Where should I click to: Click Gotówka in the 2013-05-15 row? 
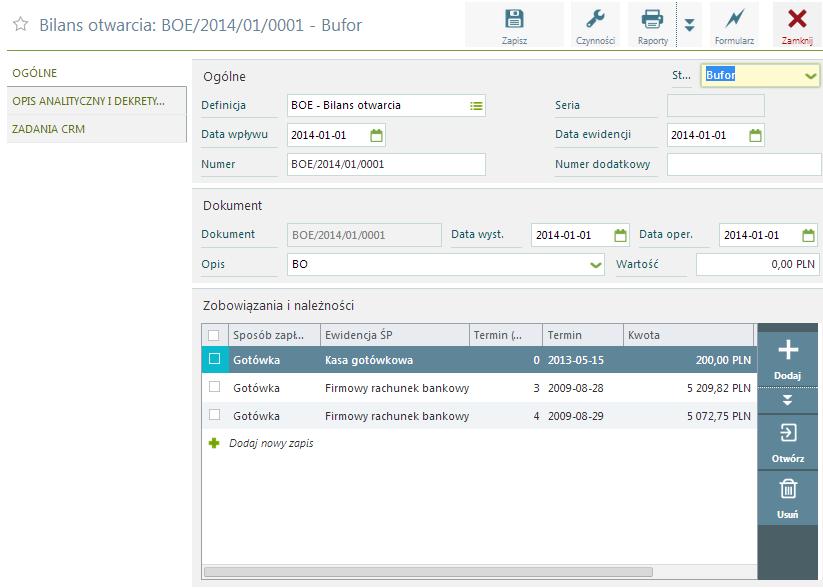256,360
